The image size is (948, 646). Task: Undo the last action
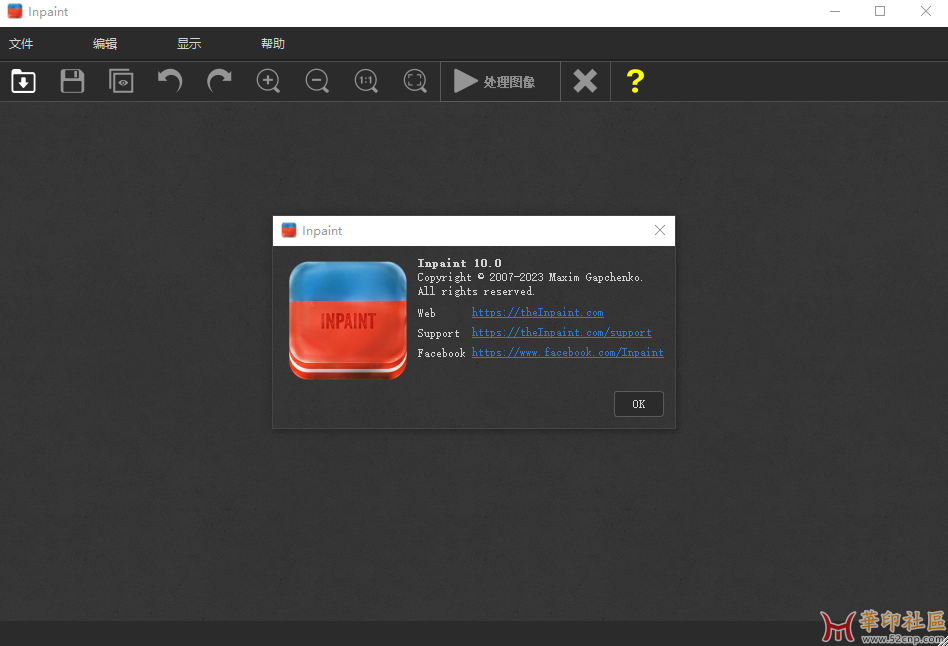170,81
